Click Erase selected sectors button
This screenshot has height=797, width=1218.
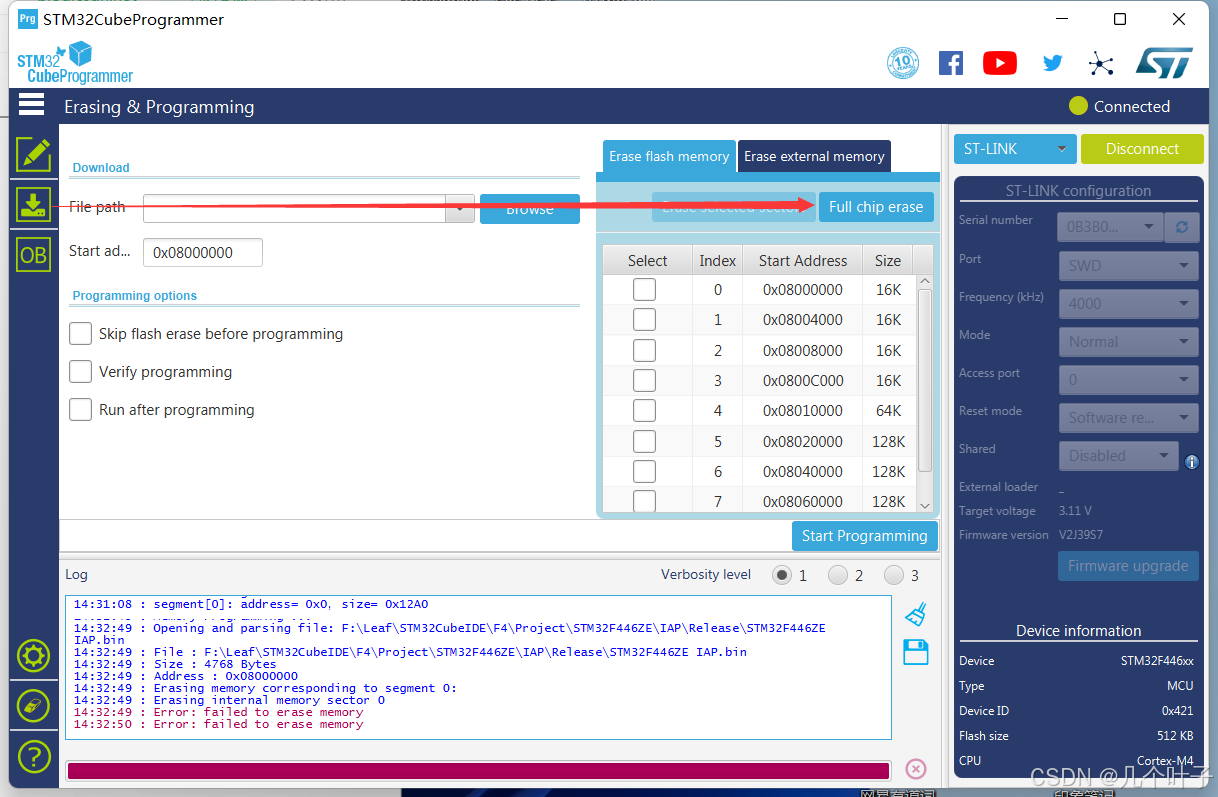734,207
